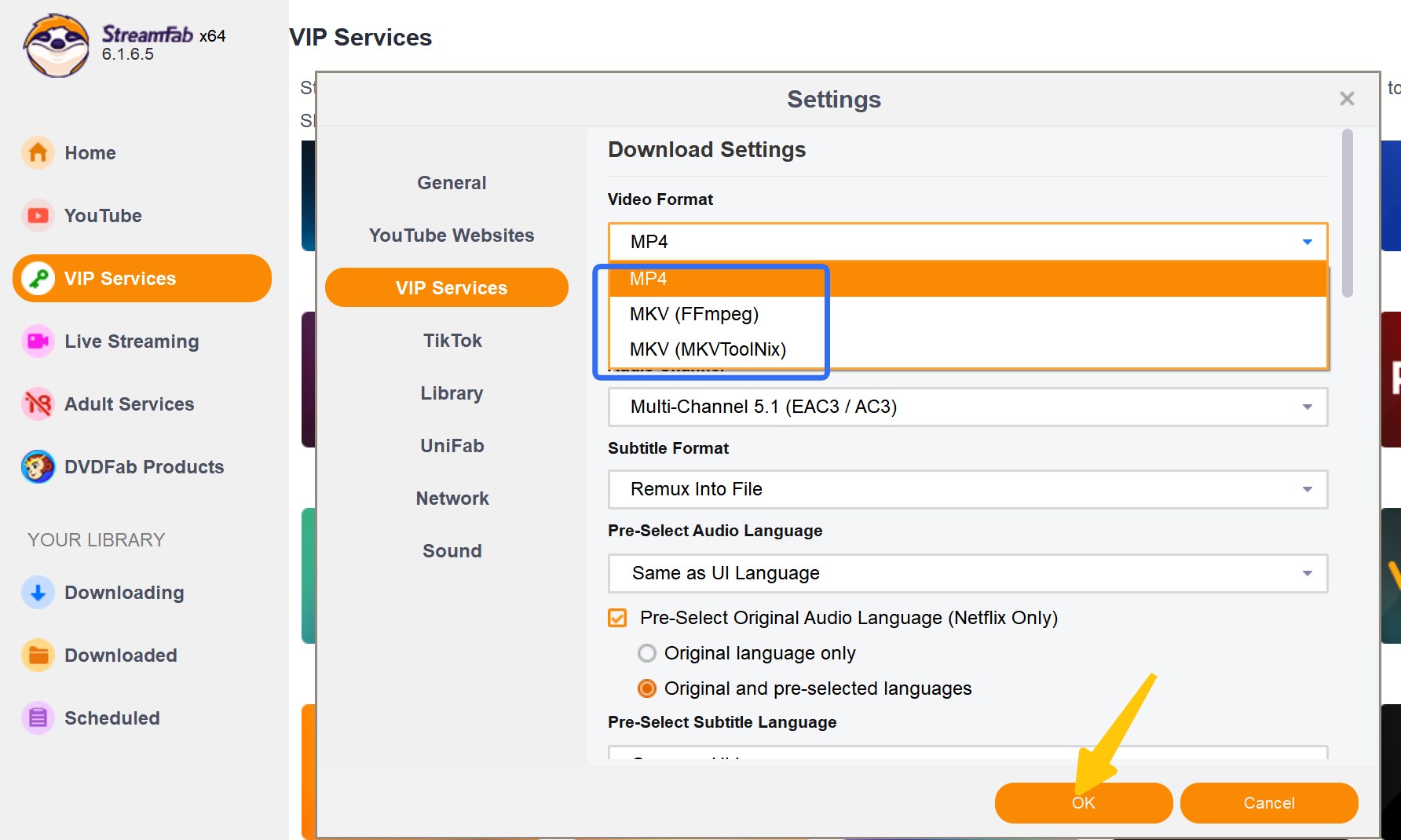The image size is (1401, 840).
Task: Open the Downloading library list
Action: (x=124, y=593)
